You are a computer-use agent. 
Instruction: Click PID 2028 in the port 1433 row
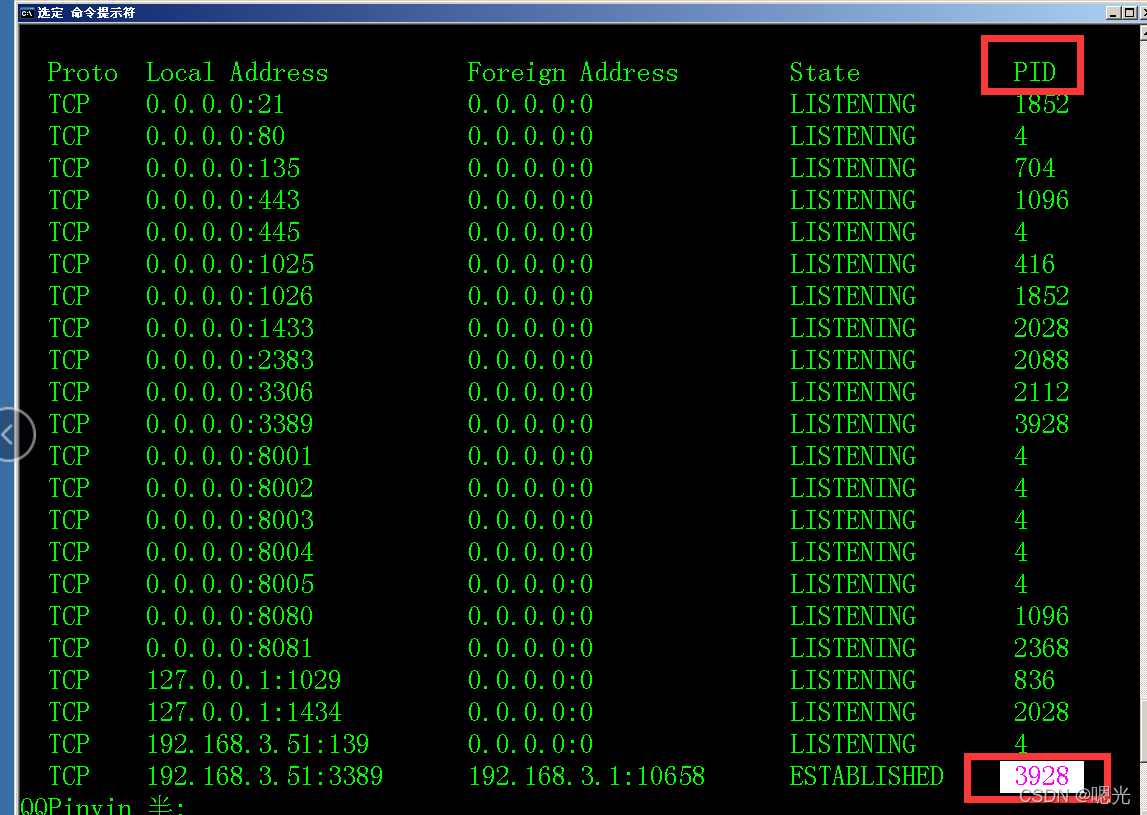pos(1042,328)
